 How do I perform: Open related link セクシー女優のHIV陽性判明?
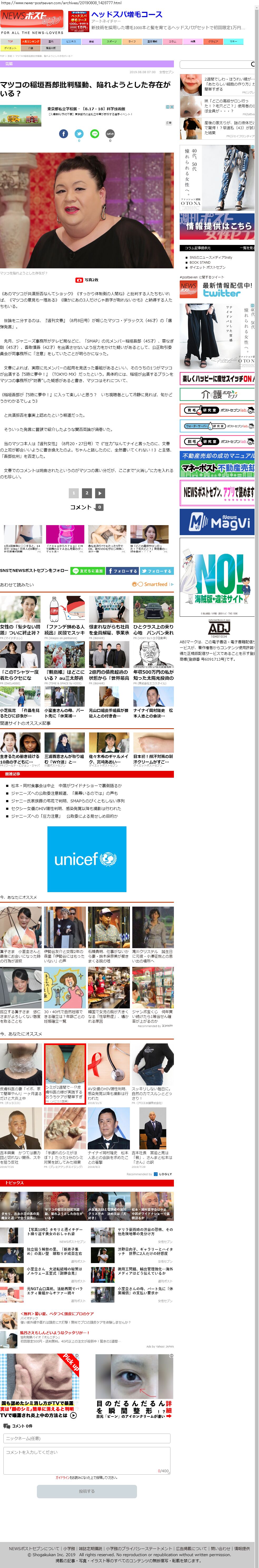pyautogui.click(x=66, y=808)
